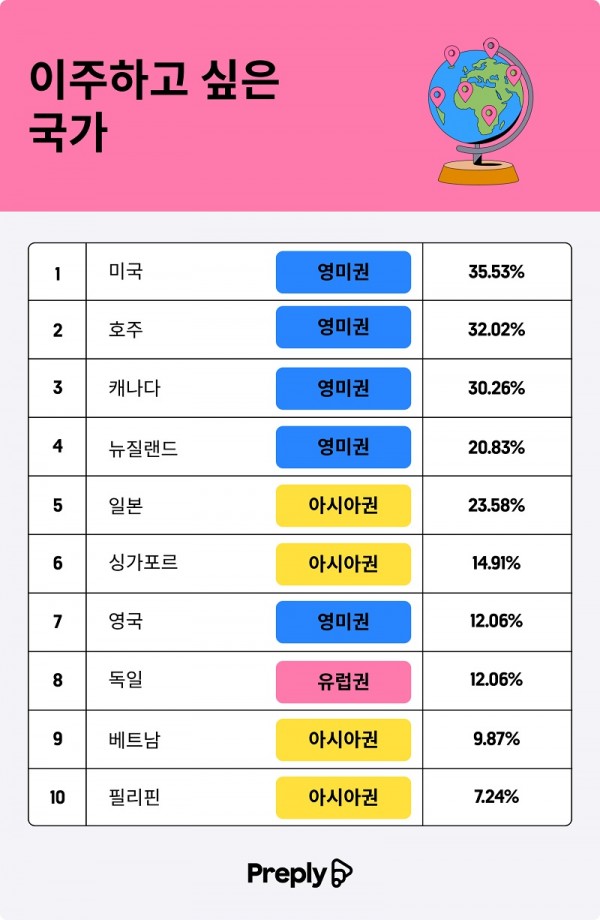This screenshot has height=920, width=600.
Task: Click the 영미권 tag beside 영국
Action: coord(343,622)
